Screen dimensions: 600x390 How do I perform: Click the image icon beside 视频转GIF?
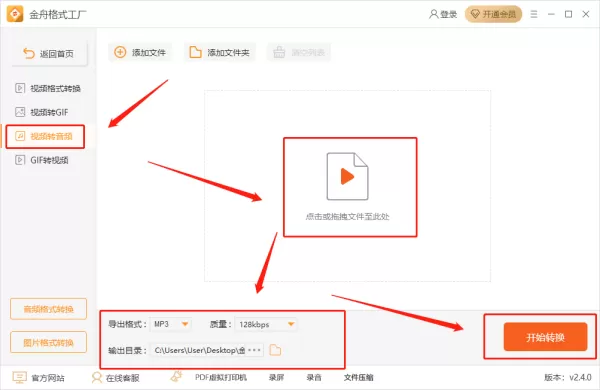pos(20,112)
